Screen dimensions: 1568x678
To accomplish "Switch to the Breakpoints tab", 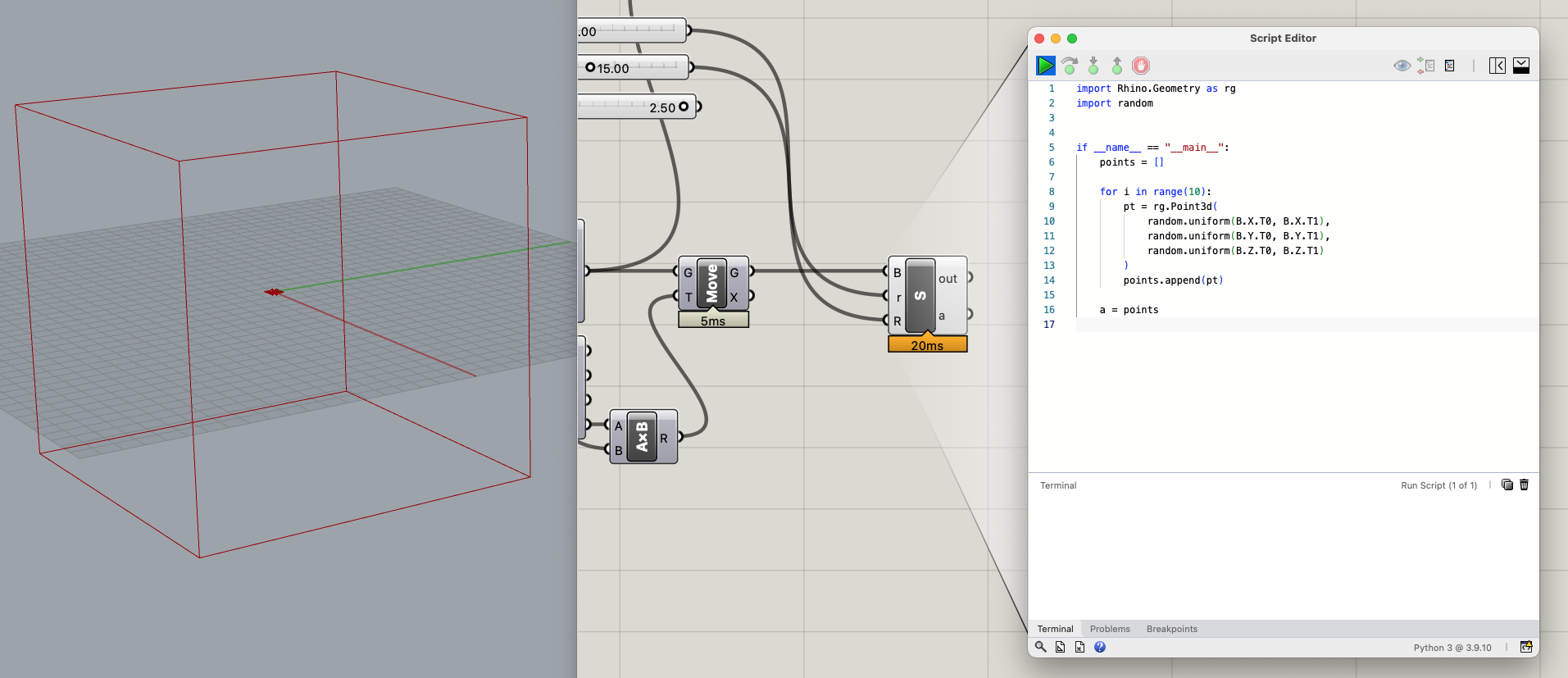I will click(1171, 629).
